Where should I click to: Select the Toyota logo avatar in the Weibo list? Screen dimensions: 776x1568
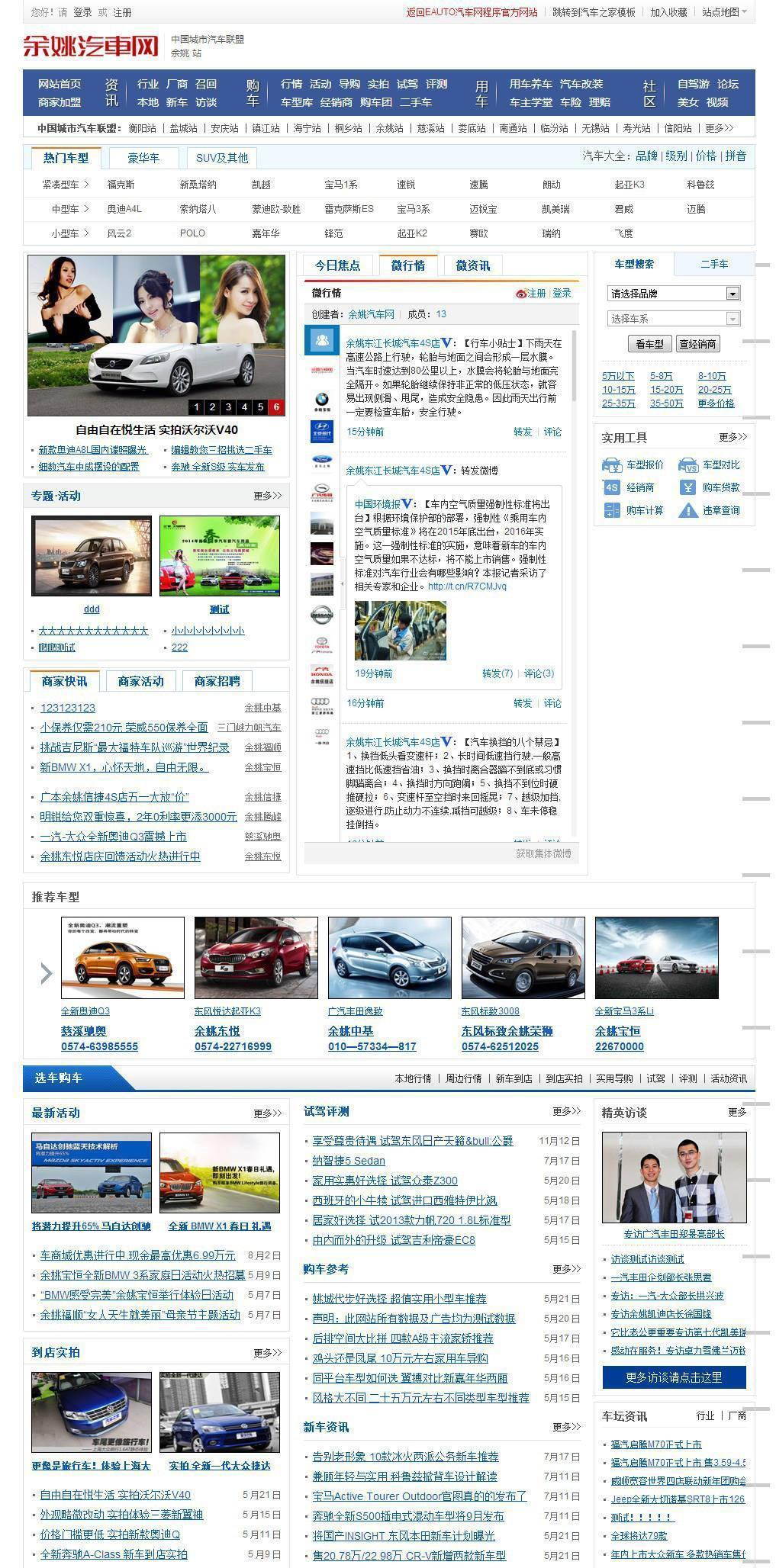[x=321, y=645]
